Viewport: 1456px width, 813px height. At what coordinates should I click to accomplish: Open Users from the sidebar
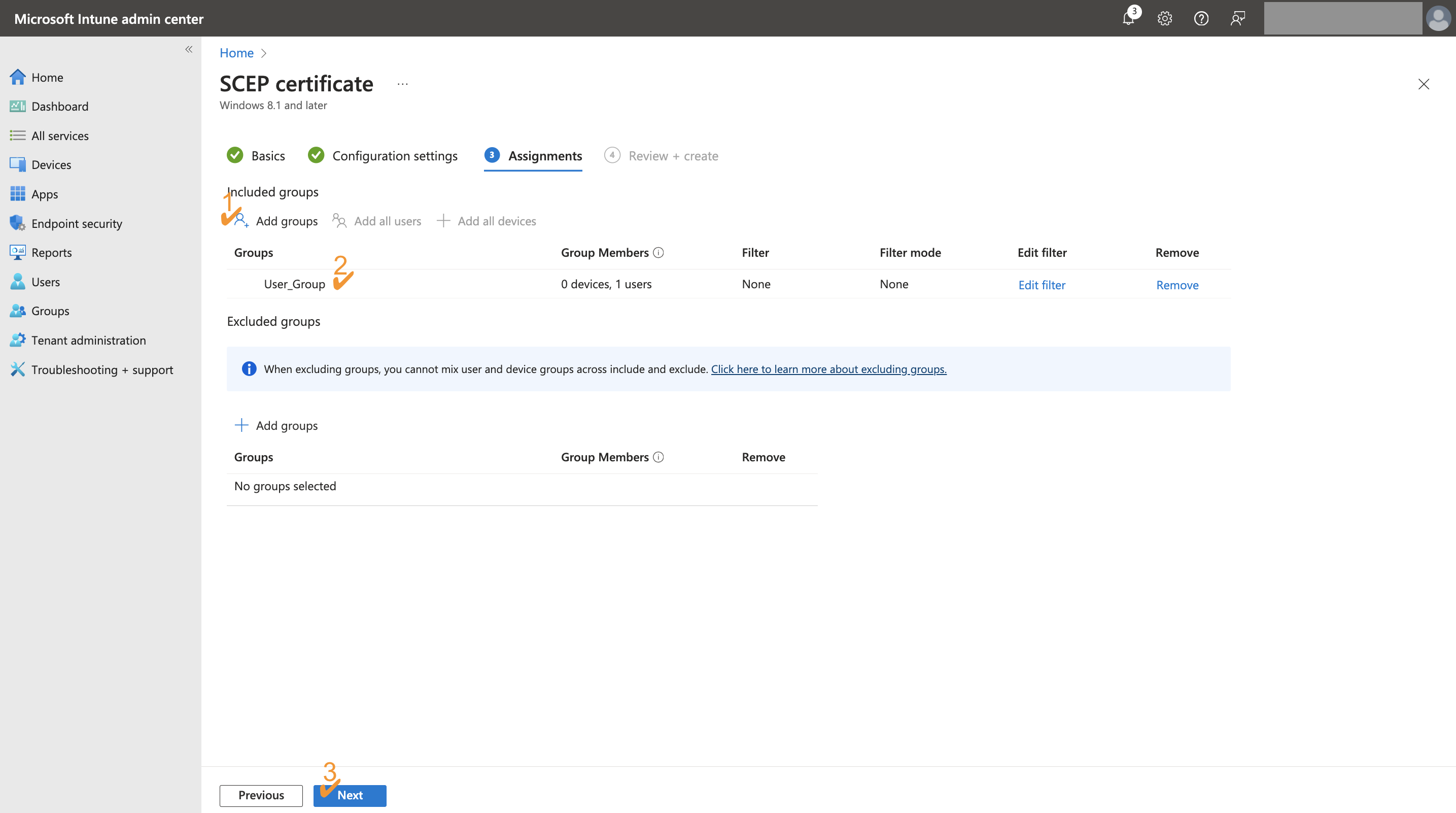(45, 281)
